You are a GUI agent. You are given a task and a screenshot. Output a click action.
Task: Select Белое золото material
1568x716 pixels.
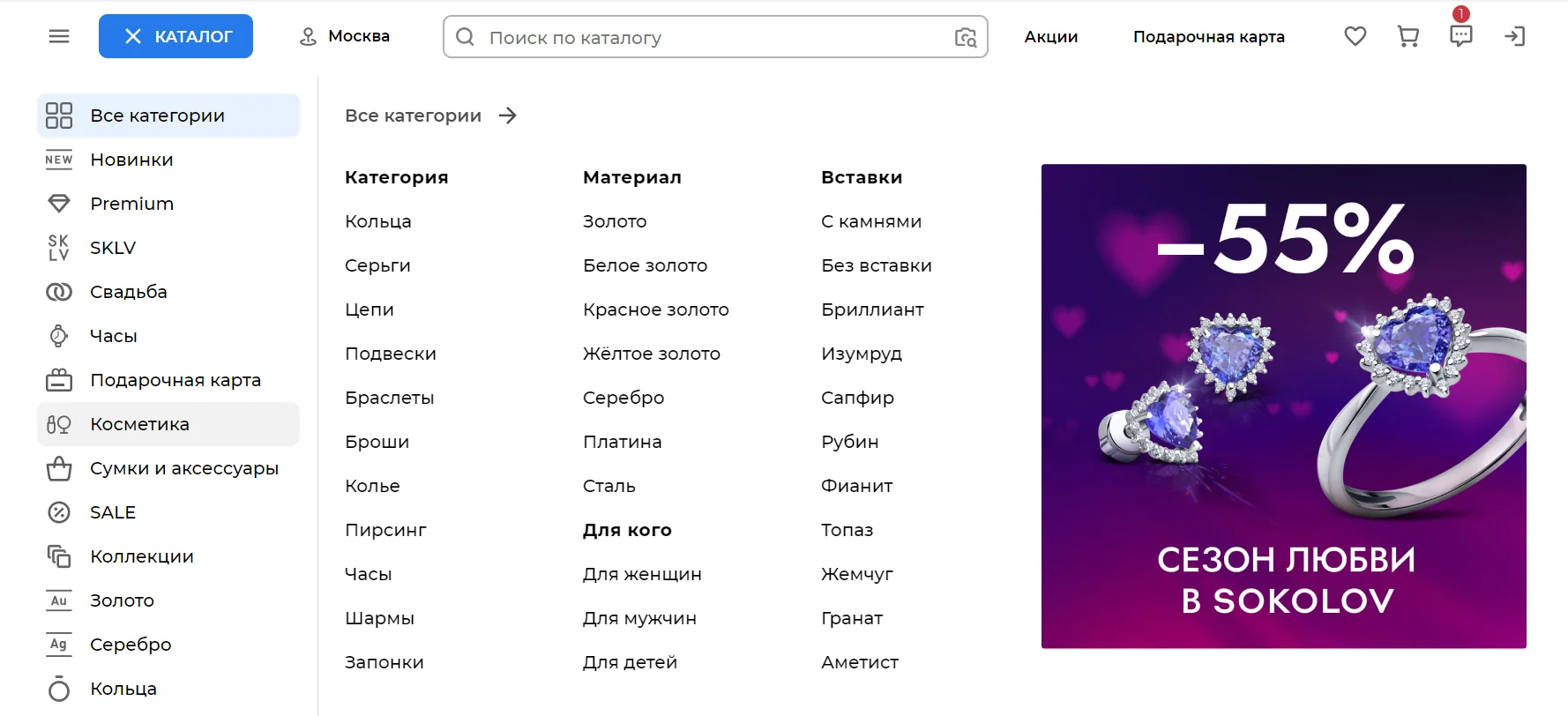pyautogui.click(x=645, y=265)
